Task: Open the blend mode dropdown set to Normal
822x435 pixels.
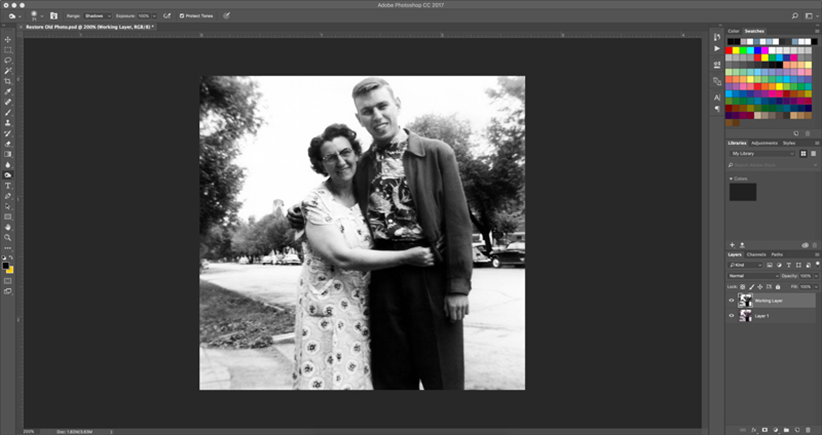Action: [x=754, y=276]
